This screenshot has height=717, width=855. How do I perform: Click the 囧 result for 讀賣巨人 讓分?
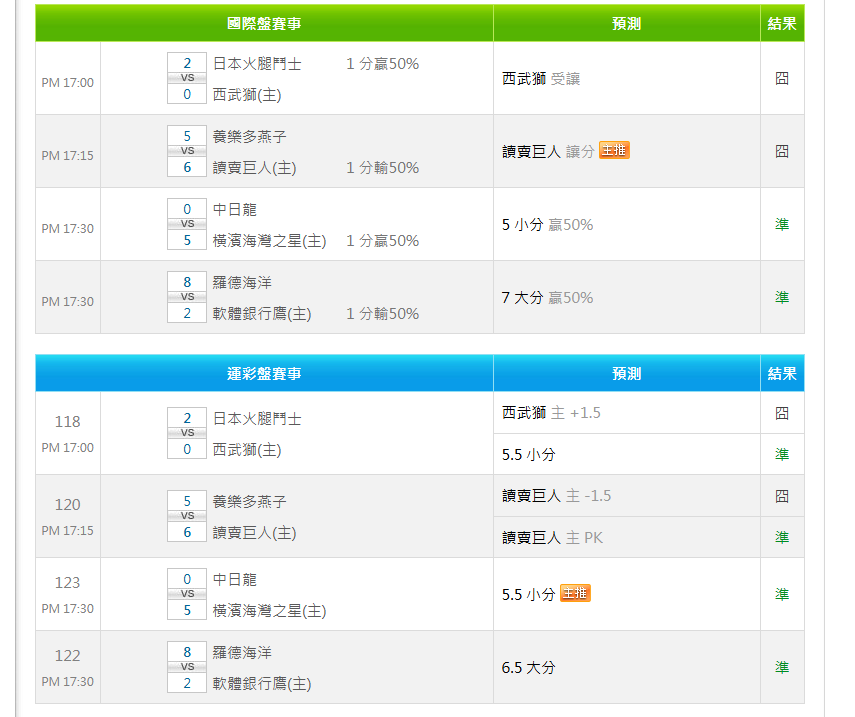(782, 151)
